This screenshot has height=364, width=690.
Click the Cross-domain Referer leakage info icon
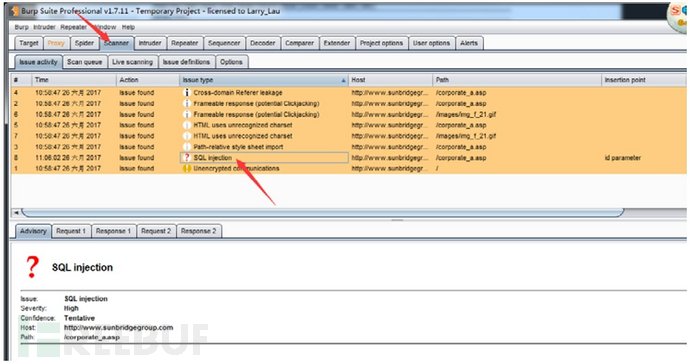187,93
